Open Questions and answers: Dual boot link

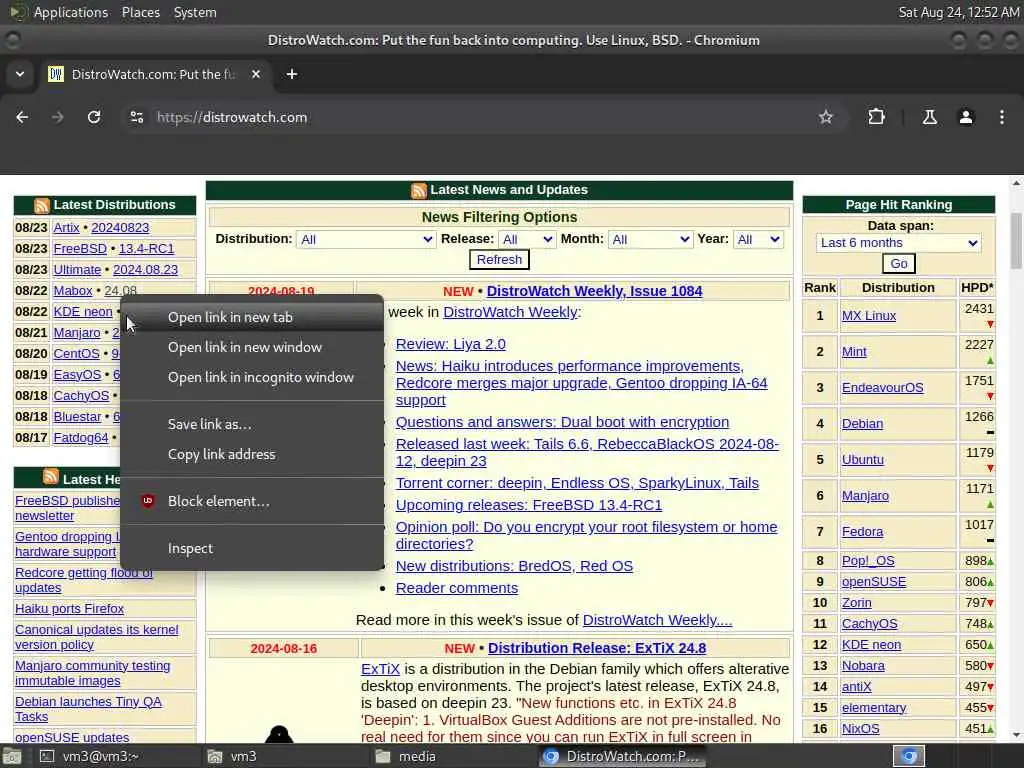pos(562,423)
